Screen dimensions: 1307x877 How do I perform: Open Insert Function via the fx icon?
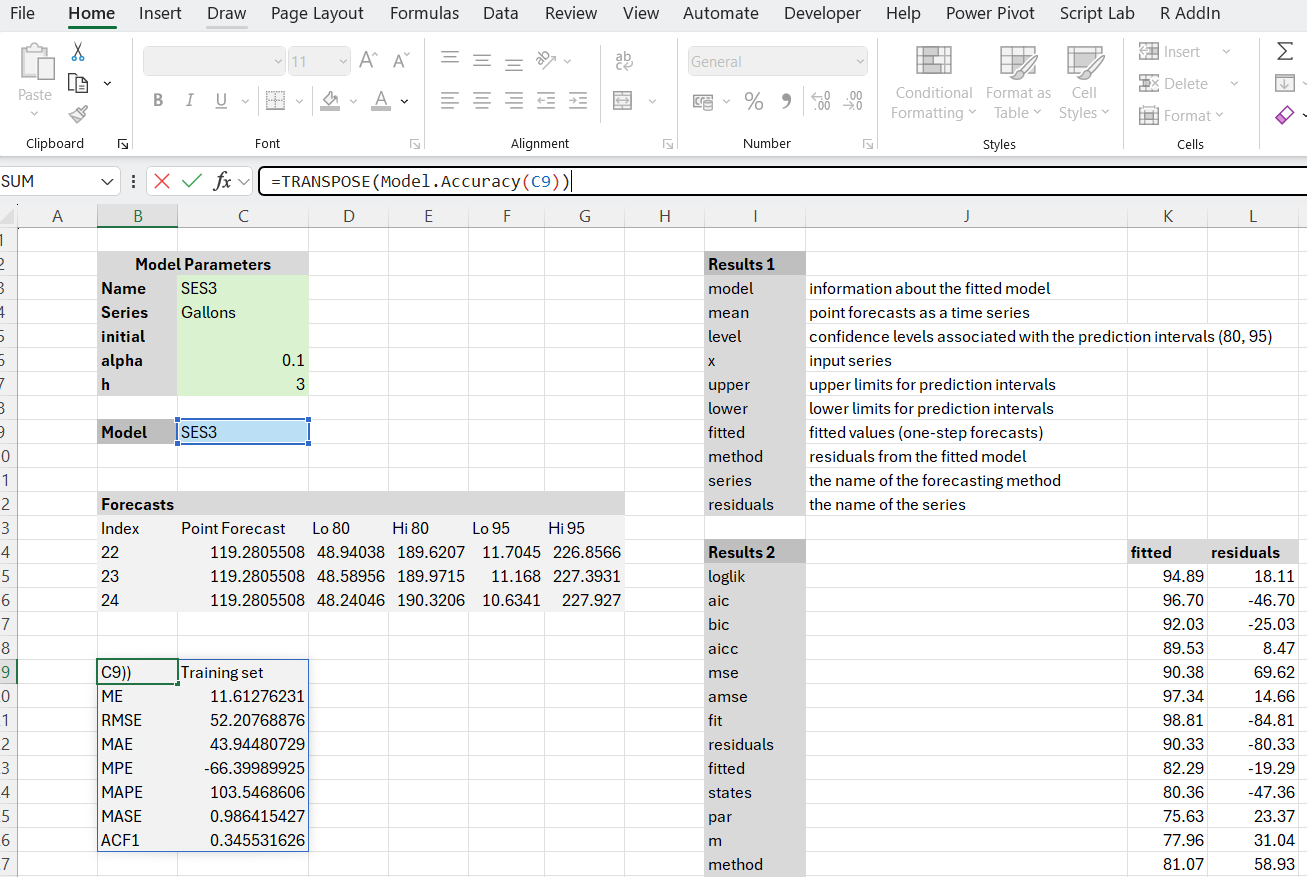click(223, 181)
